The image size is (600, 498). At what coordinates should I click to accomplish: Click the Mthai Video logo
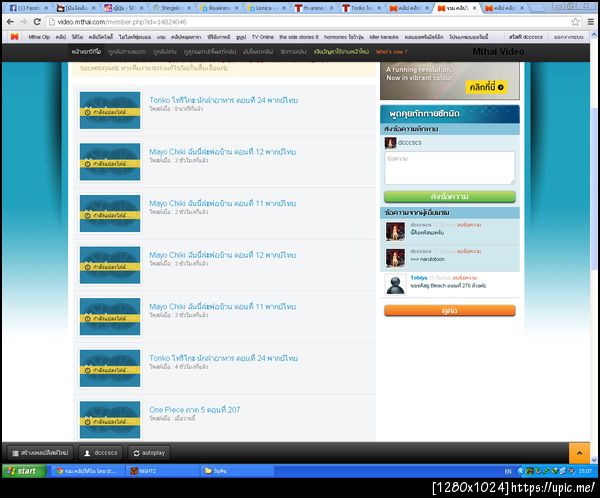[498, 51]
